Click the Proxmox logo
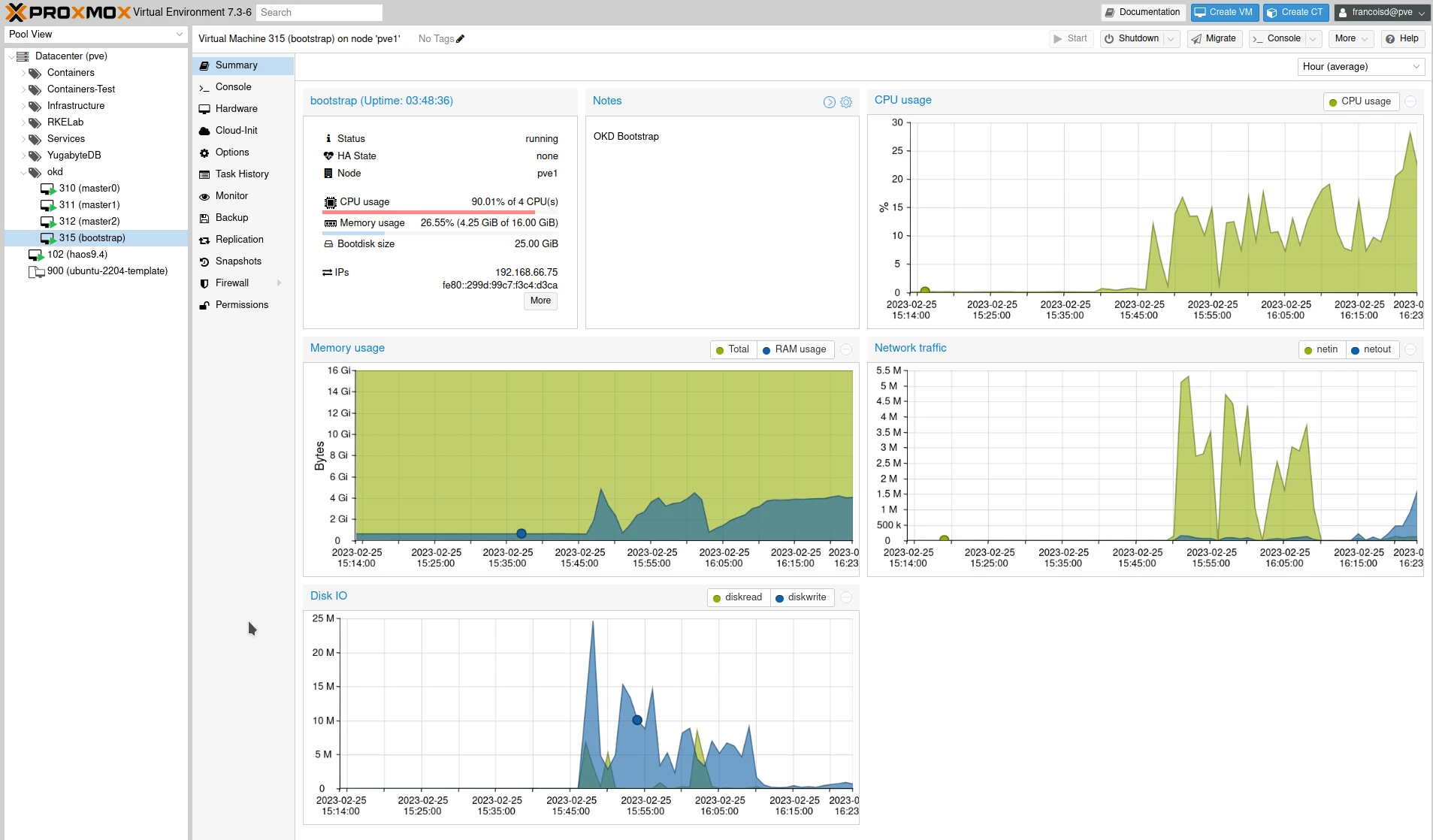The width and height of the screenshot is (1433, 840). 68,12
